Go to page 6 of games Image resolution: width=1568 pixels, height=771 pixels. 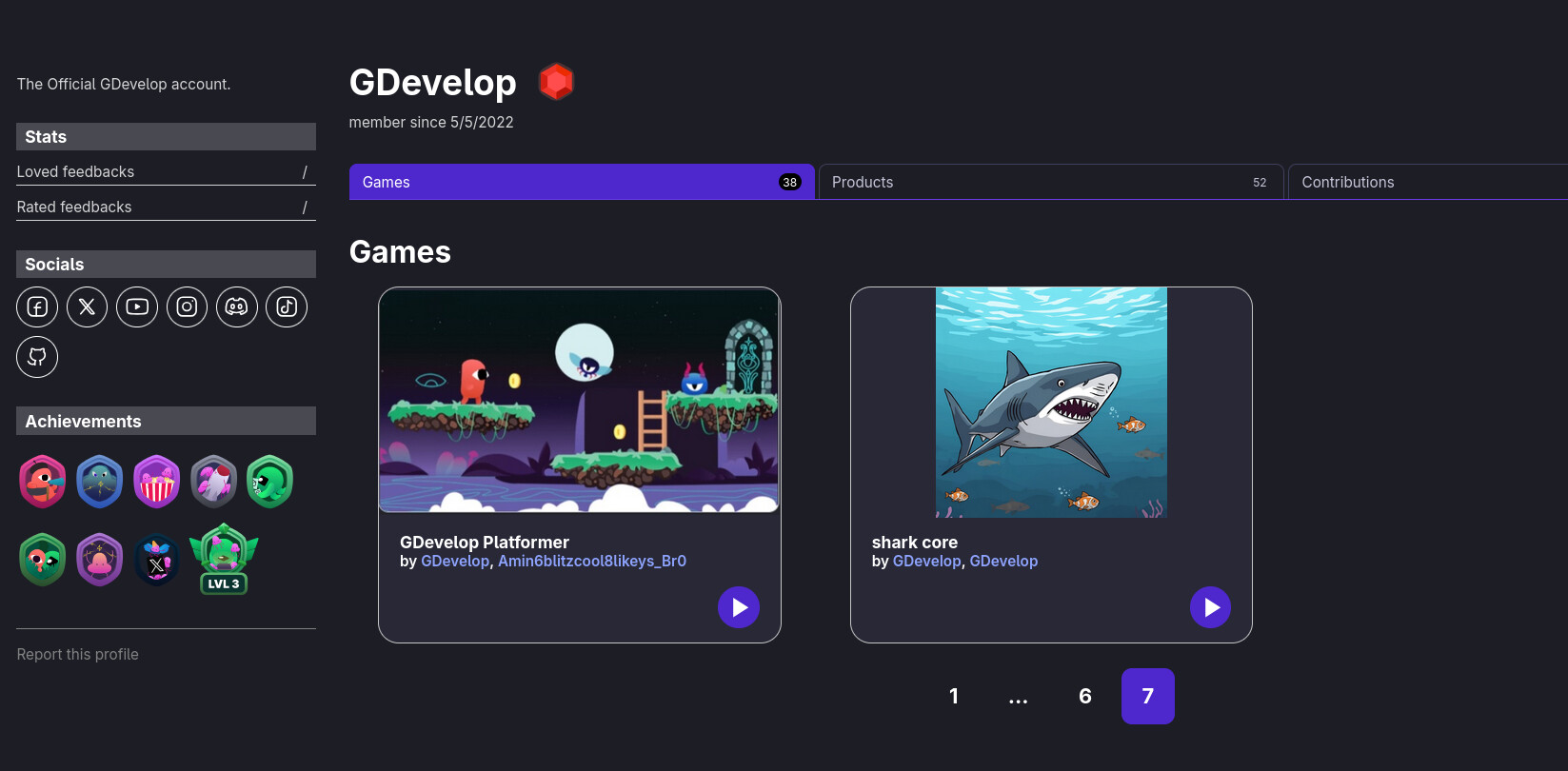(x=1084, y=697)
